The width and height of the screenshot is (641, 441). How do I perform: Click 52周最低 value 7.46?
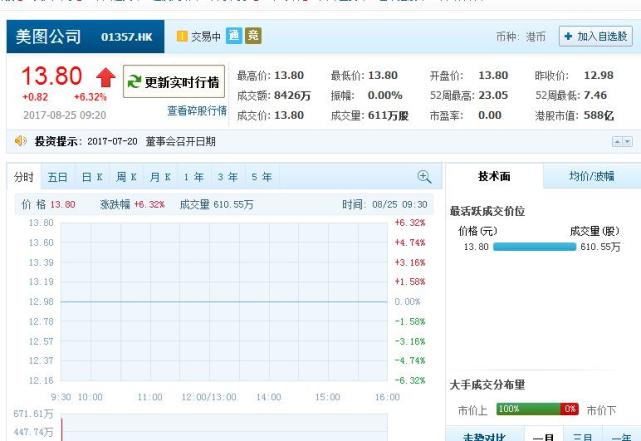click(595, 95)
